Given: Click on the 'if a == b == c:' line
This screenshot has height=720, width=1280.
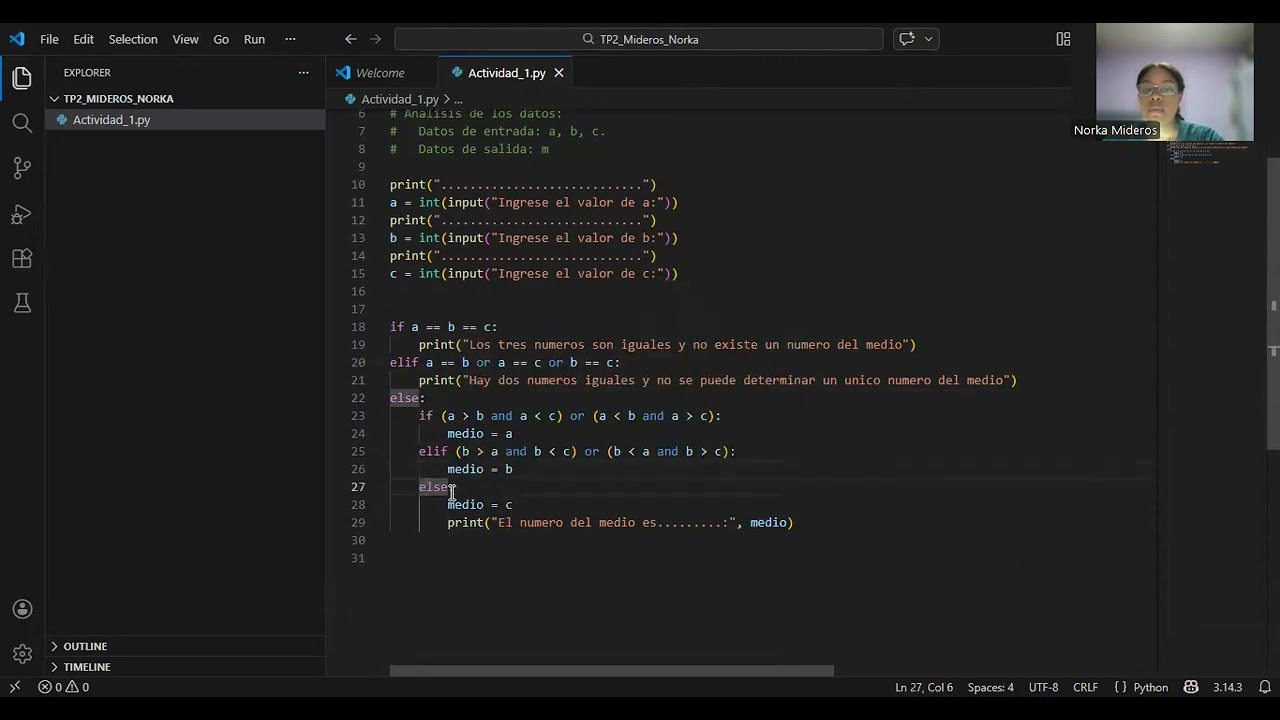Looking at the screenshot, I should click(443, 327).
